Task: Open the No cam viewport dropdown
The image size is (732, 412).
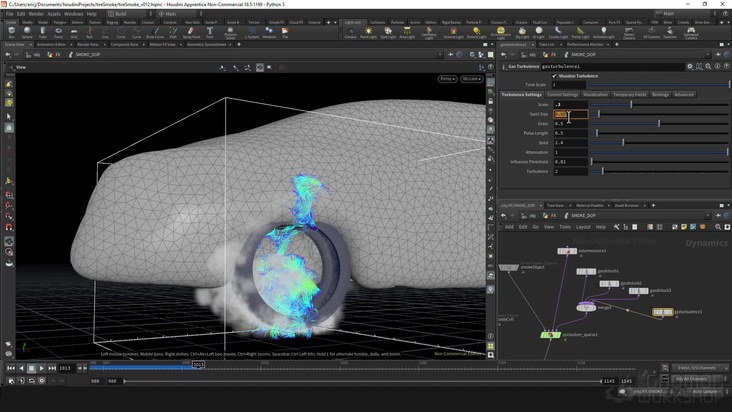Action: tap(472, 79)
